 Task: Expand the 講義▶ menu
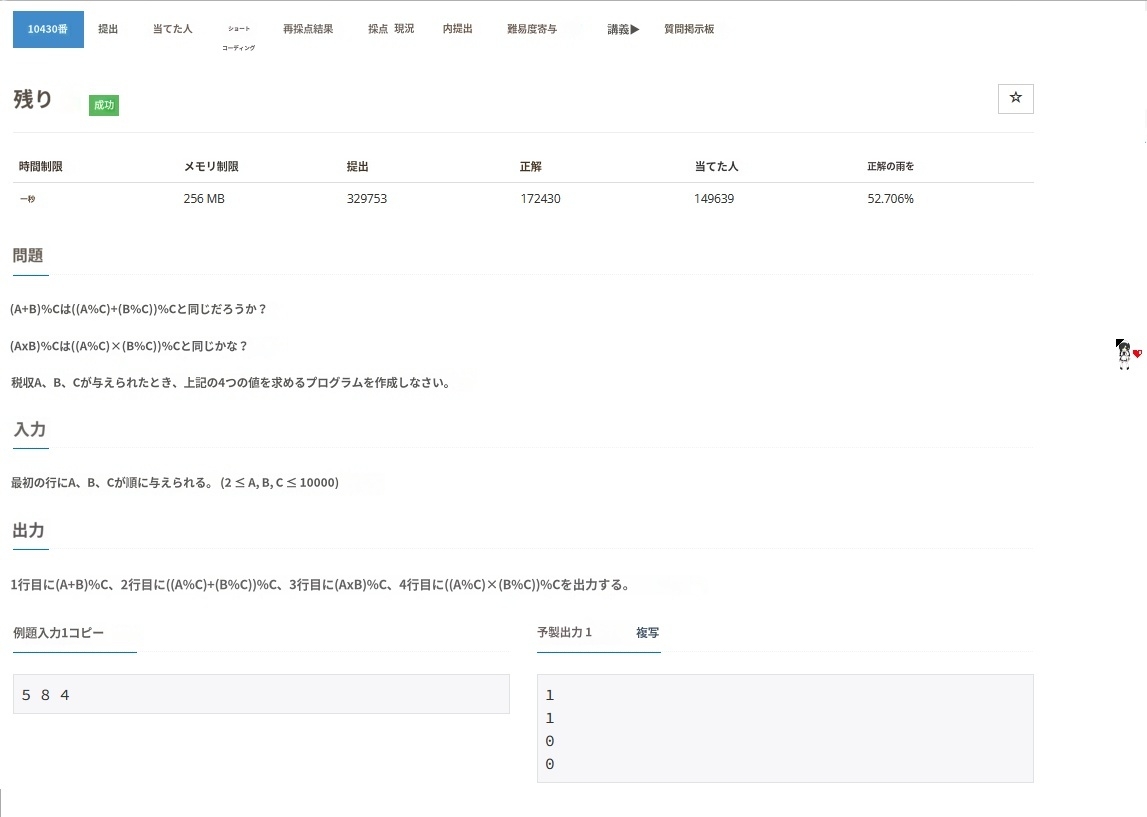pos(623,29)
